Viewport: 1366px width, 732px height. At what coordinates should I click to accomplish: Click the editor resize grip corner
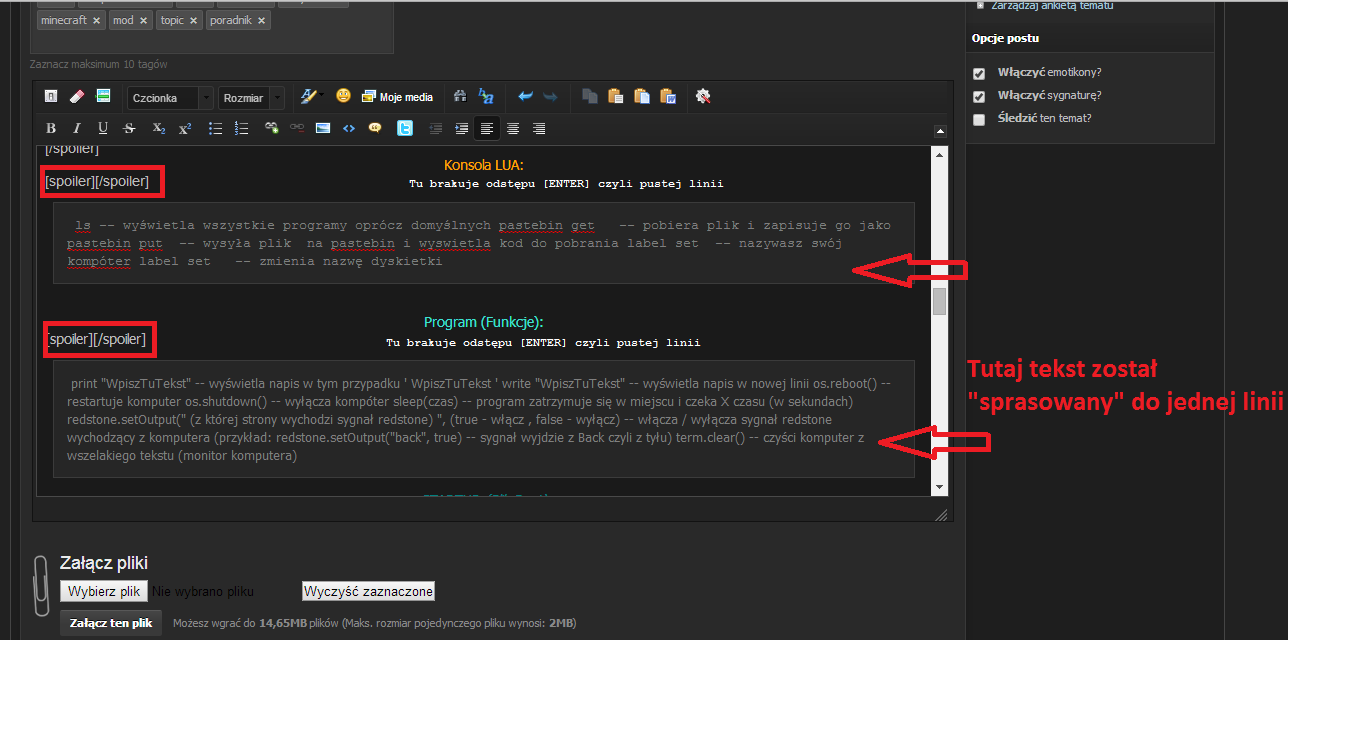click(941, 514)
